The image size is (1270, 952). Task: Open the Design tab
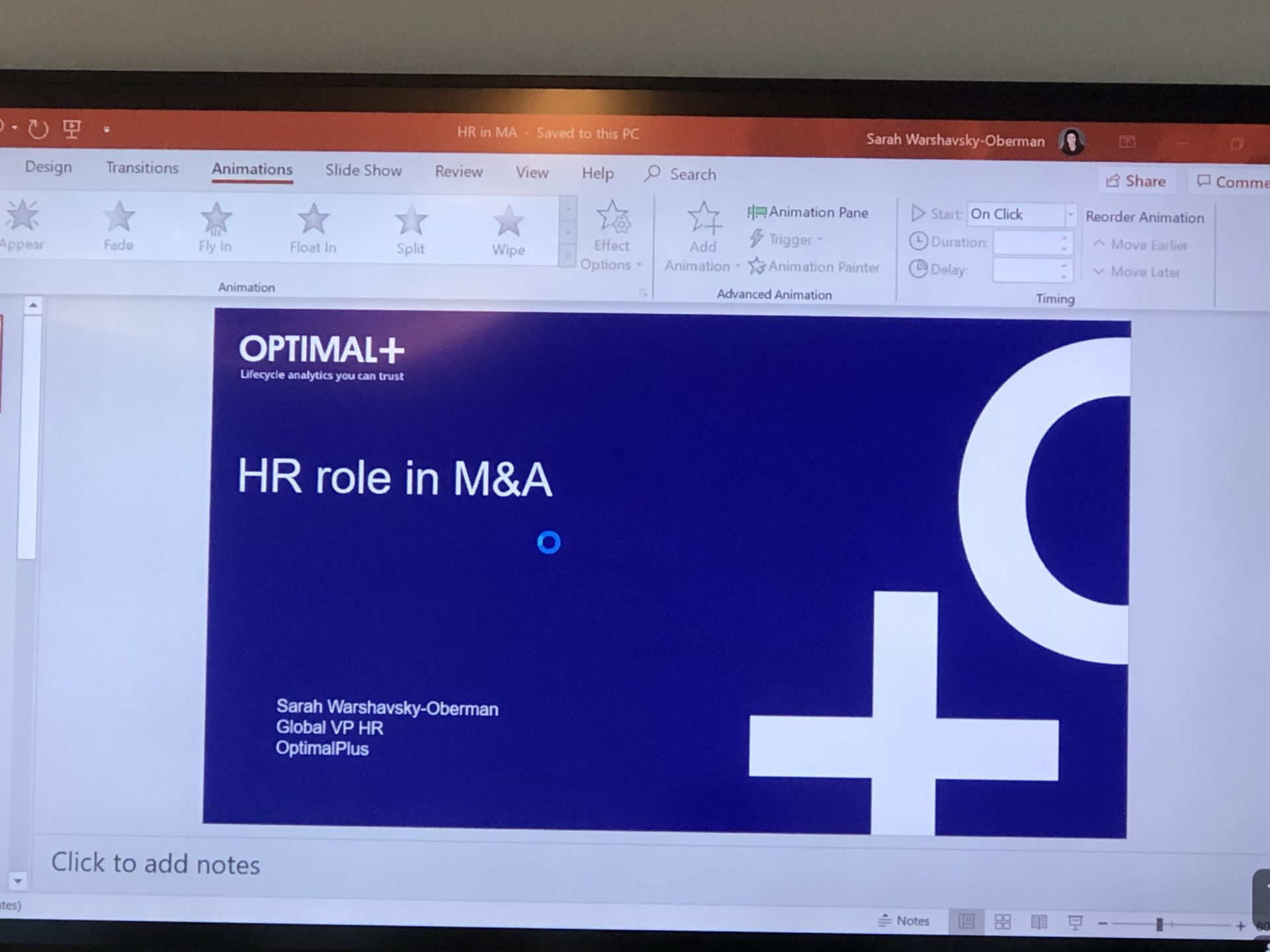tap(48, 167)
